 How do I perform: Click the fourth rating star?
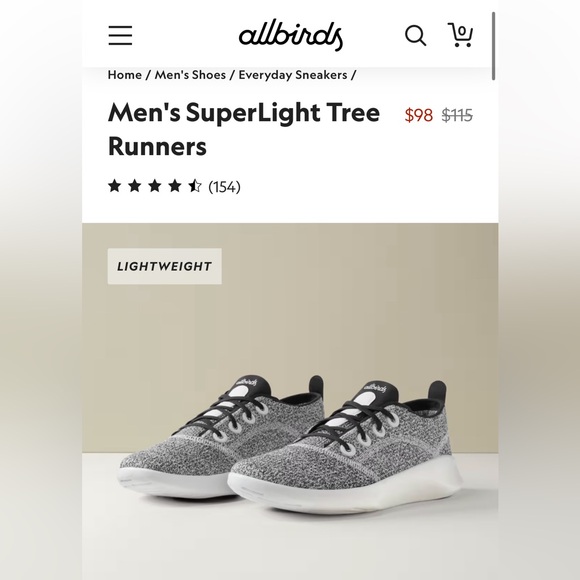[x=175, y=186]
